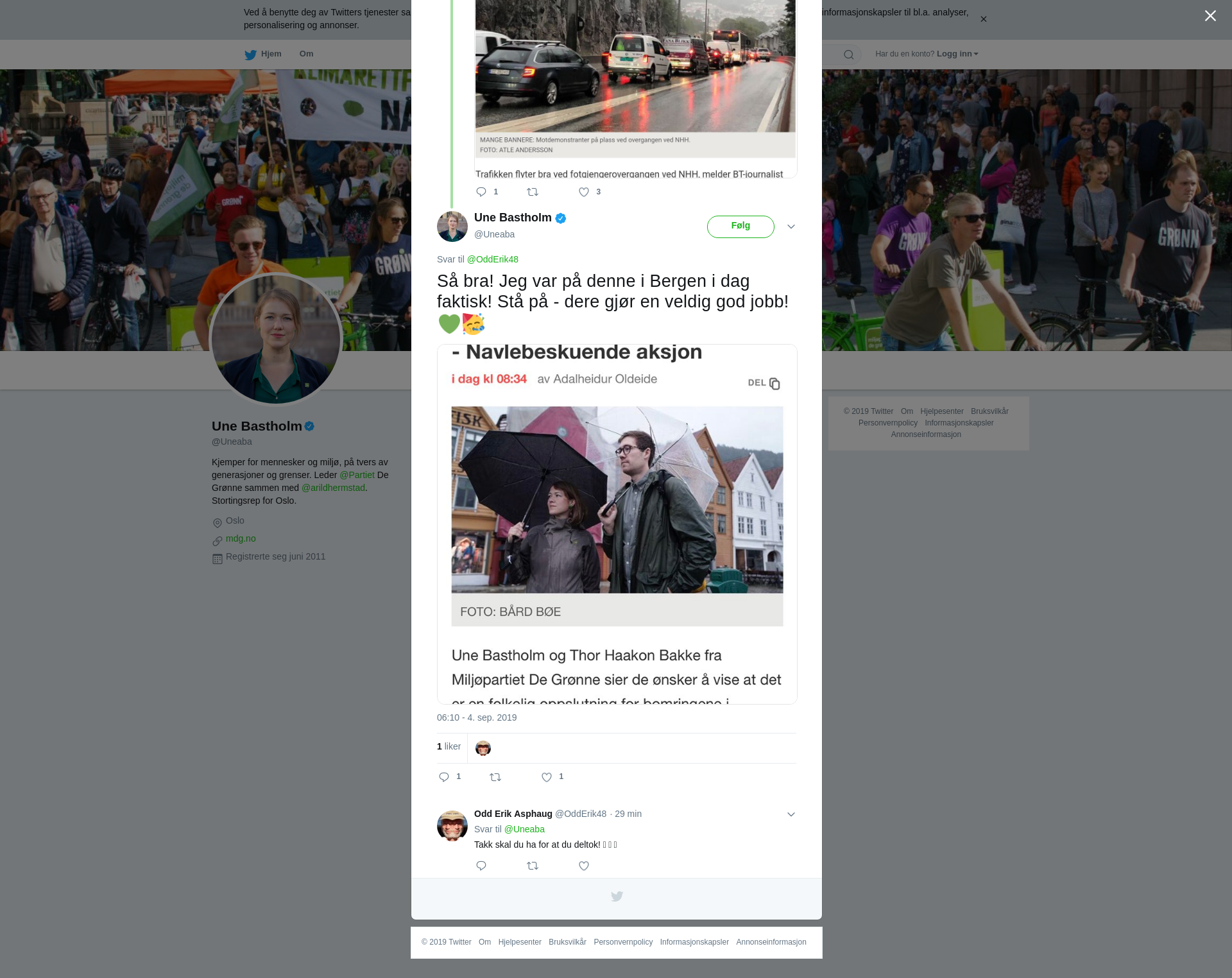Open @Uneaba link in Odd Erik's reply

[x=524, y=829]
